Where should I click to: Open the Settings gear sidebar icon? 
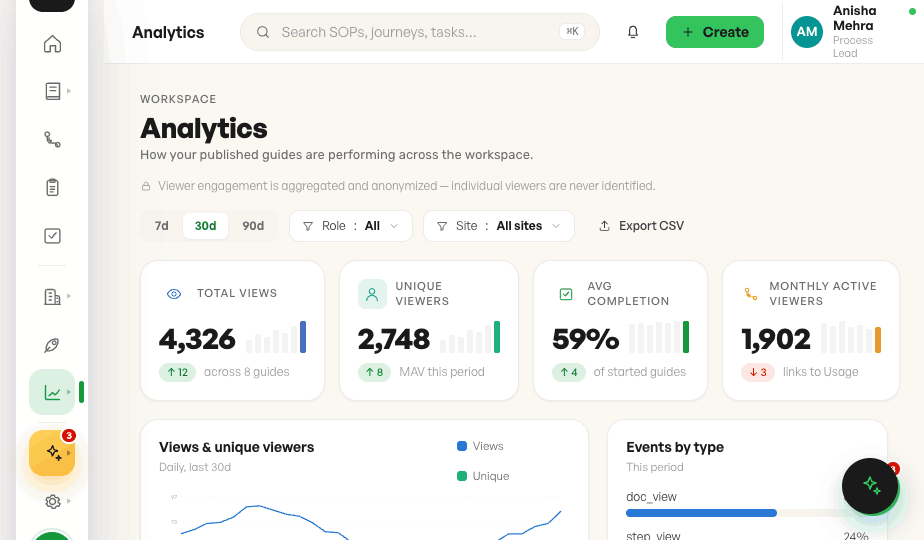[x=52, y=501]
